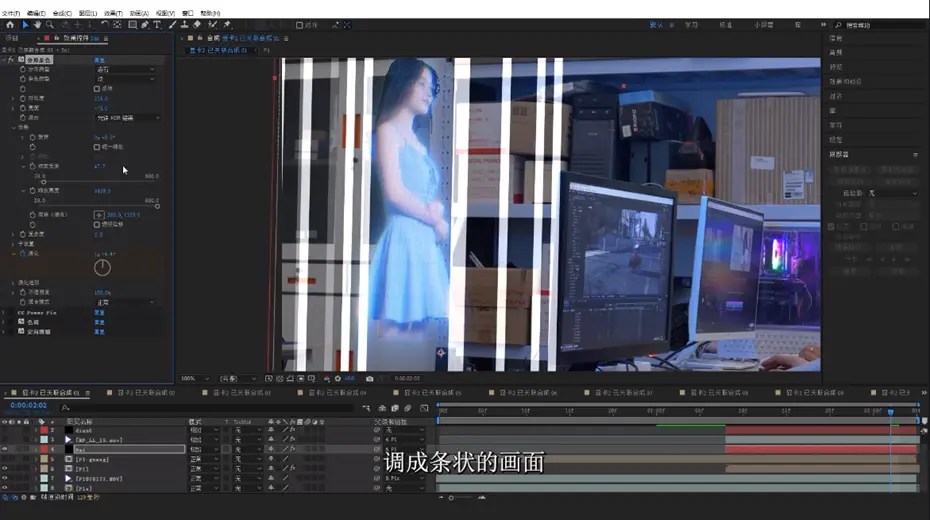Expand the 字符 panel on the right
This screenshot has height=520, width=930.
click(x=836, y=125)
